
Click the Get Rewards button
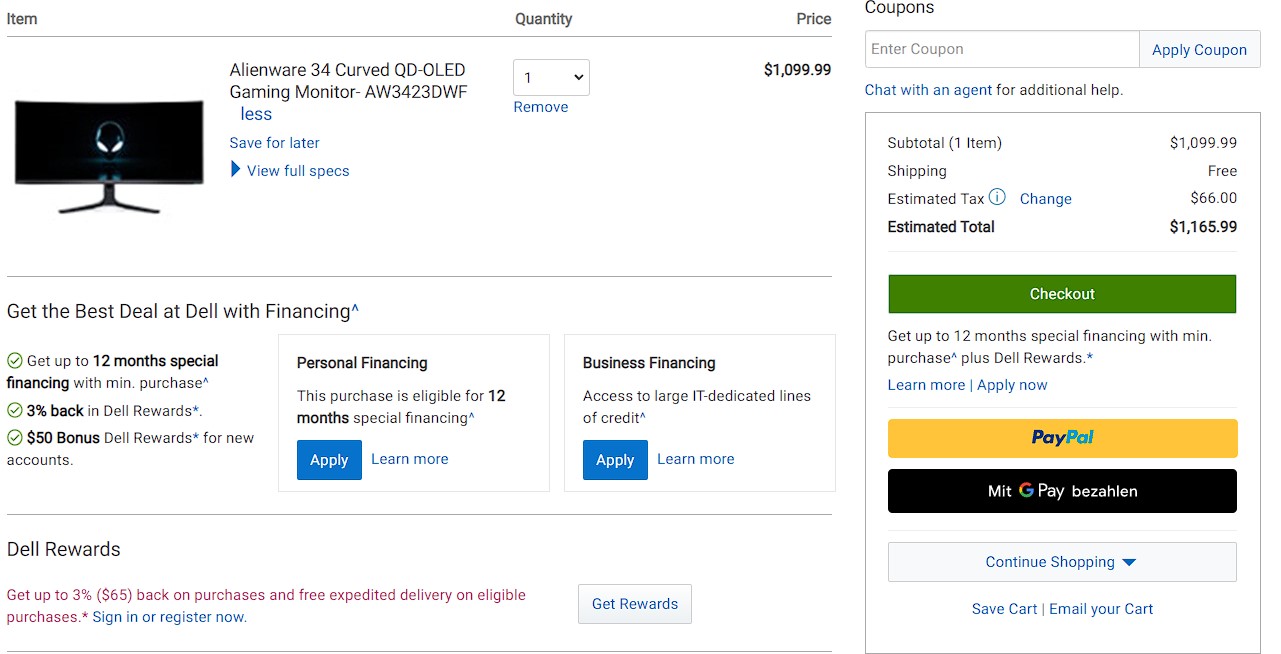click(x=635, y=604)
